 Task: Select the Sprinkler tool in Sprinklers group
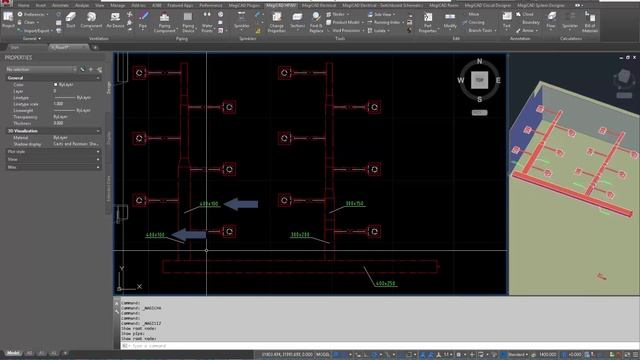point(242,20)
